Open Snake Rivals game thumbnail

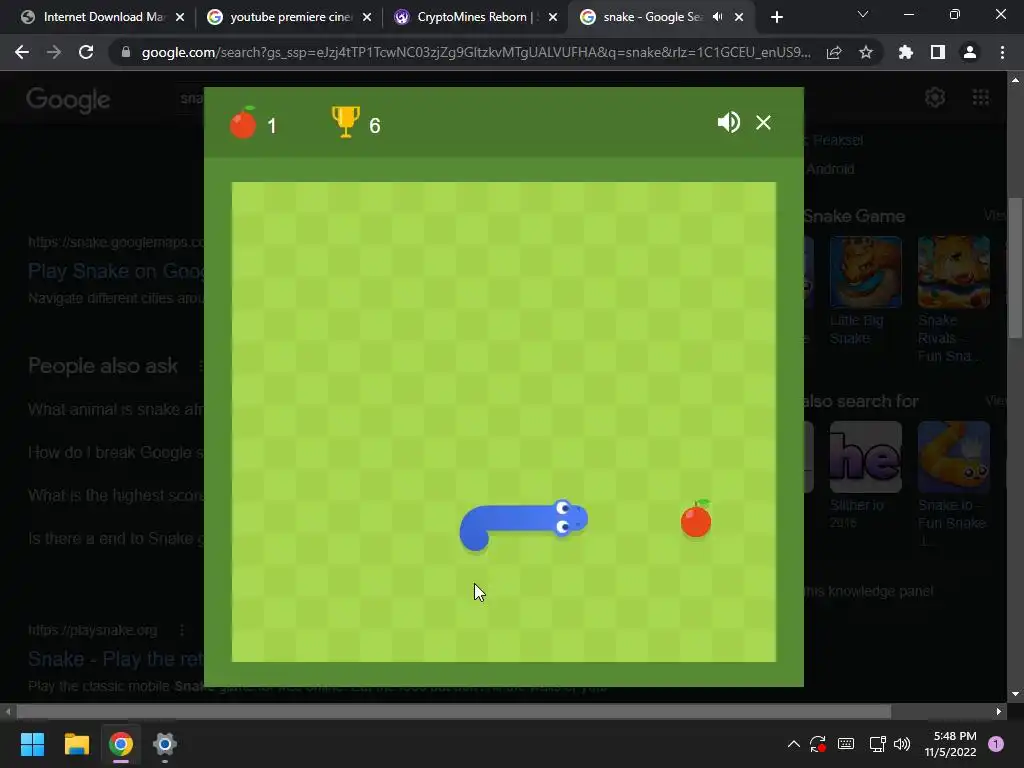(953, 272)
